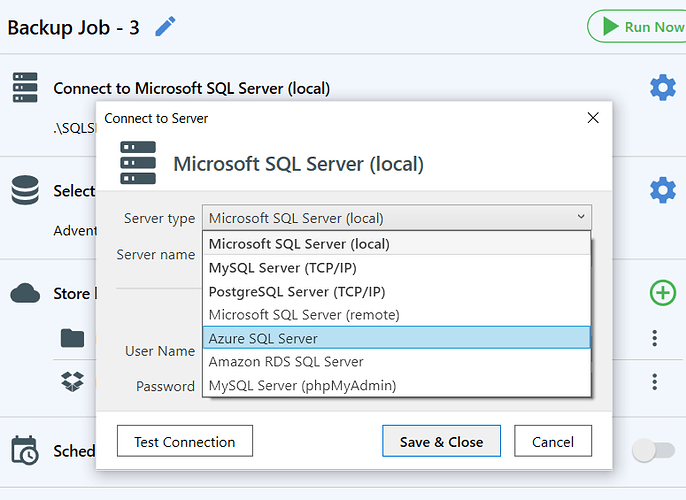Click the green plus icon to add storage
The width and height of the screenshot is (686, 500).
[663, 293]
